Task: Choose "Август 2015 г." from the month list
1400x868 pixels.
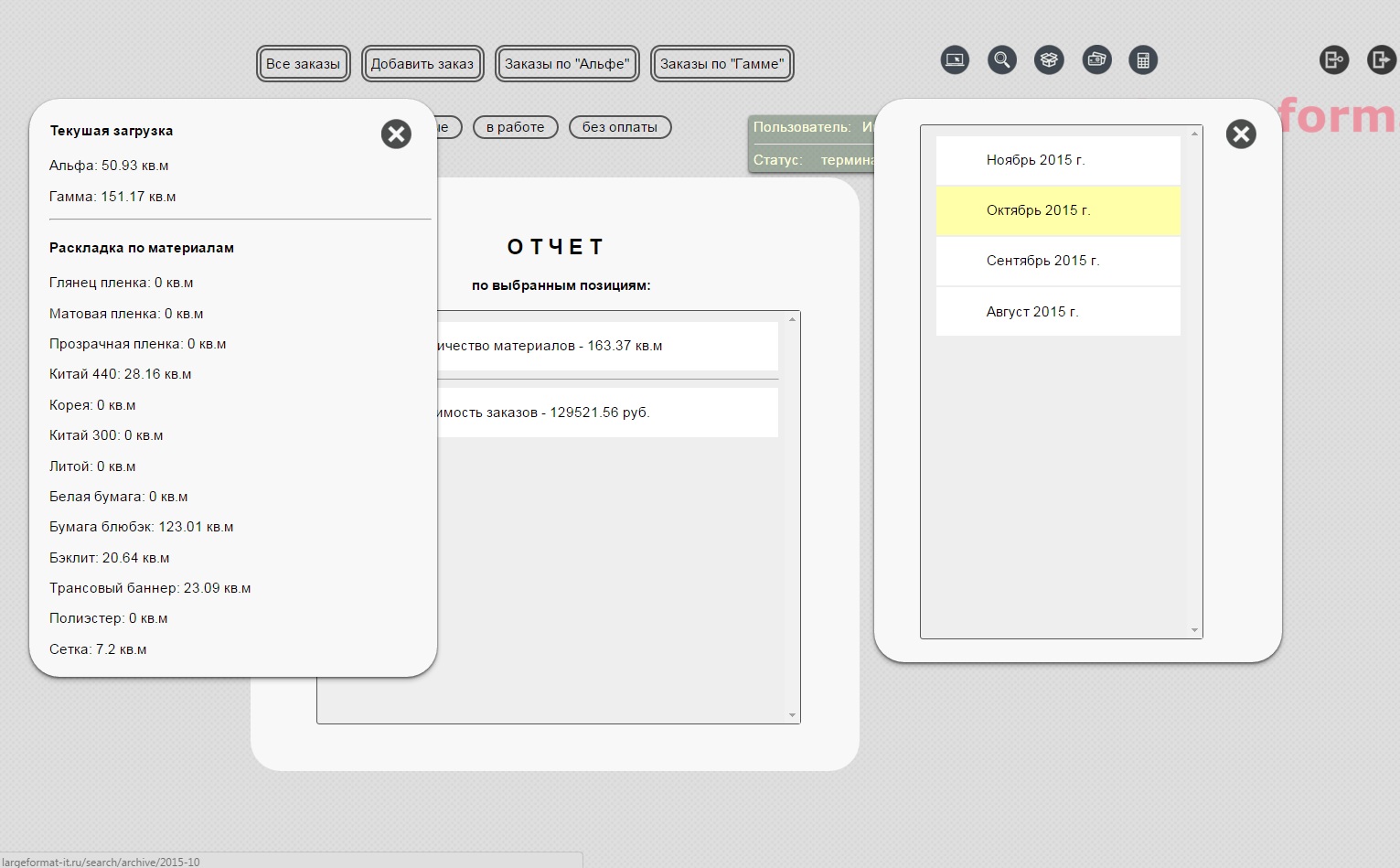Action: click(x=1058, y=312)
